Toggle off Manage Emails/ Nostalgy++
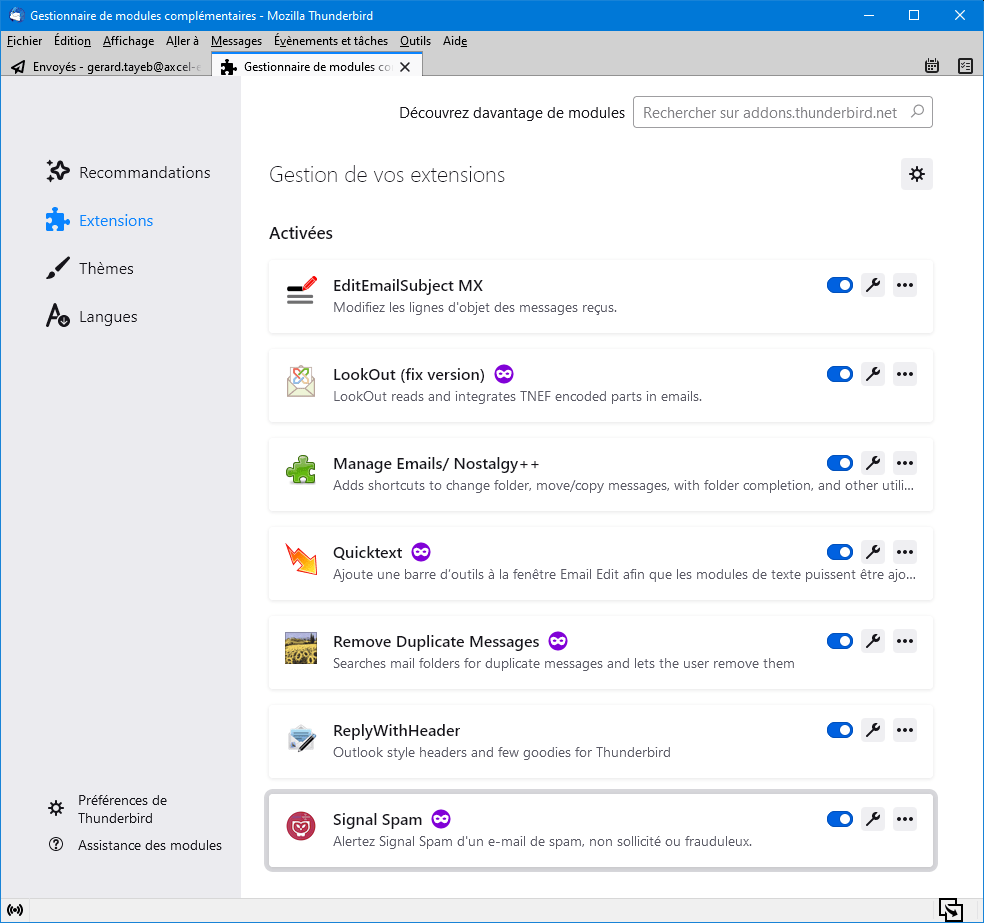 [840, 464]
